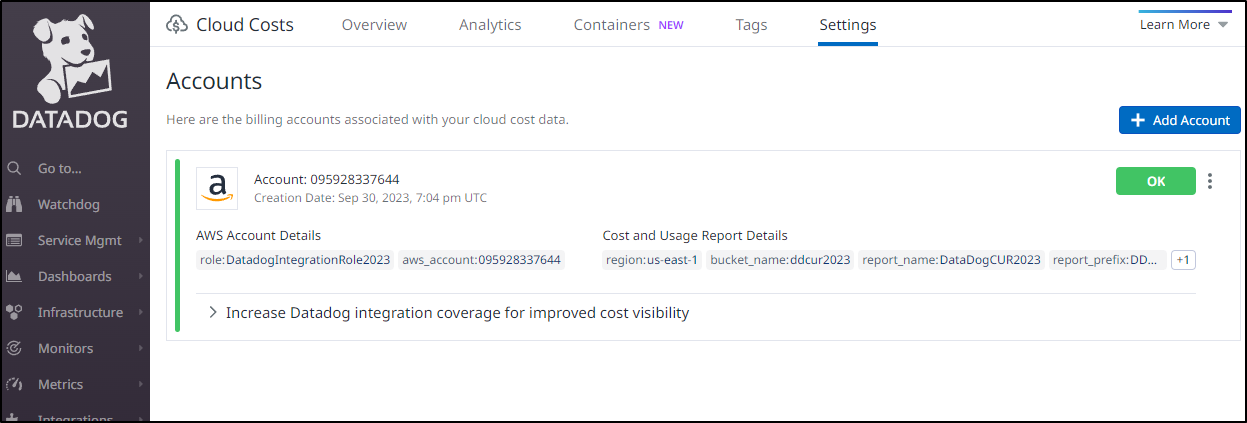Click the Cloud Costs title
1247x423 pixels.
pyautogui.click(x=245, y=25)
